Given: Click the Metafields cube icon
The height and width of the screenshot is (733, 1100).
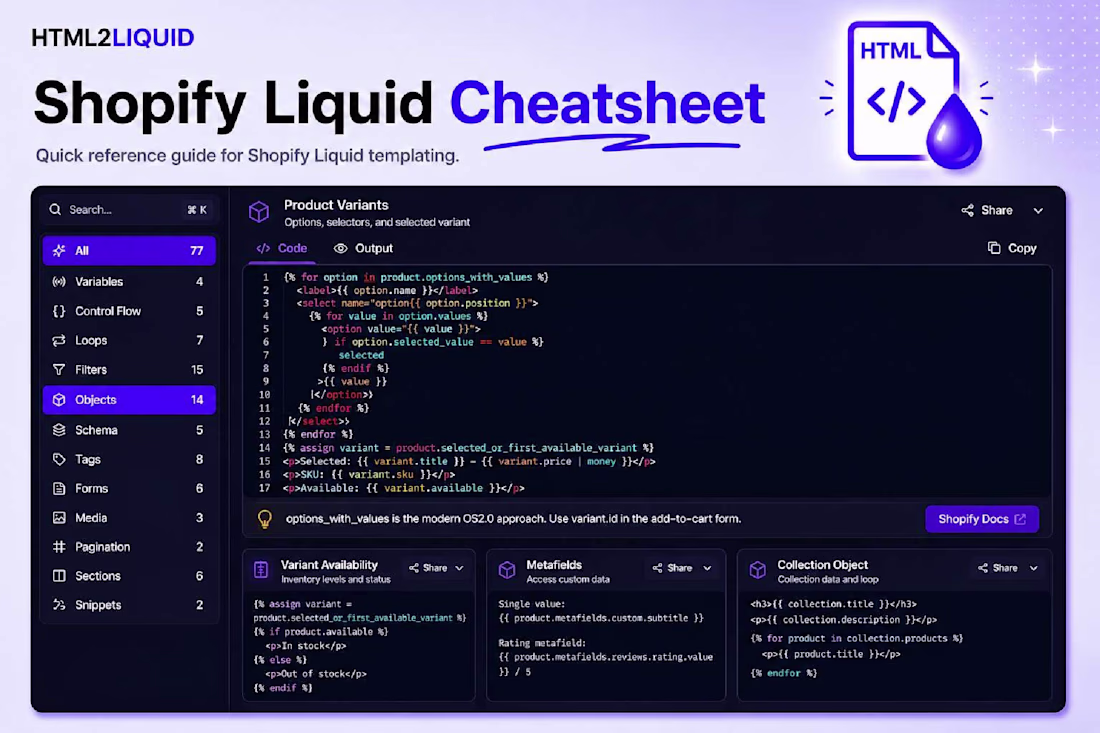Looking at the screenshot, I should (x=507, y=570).
